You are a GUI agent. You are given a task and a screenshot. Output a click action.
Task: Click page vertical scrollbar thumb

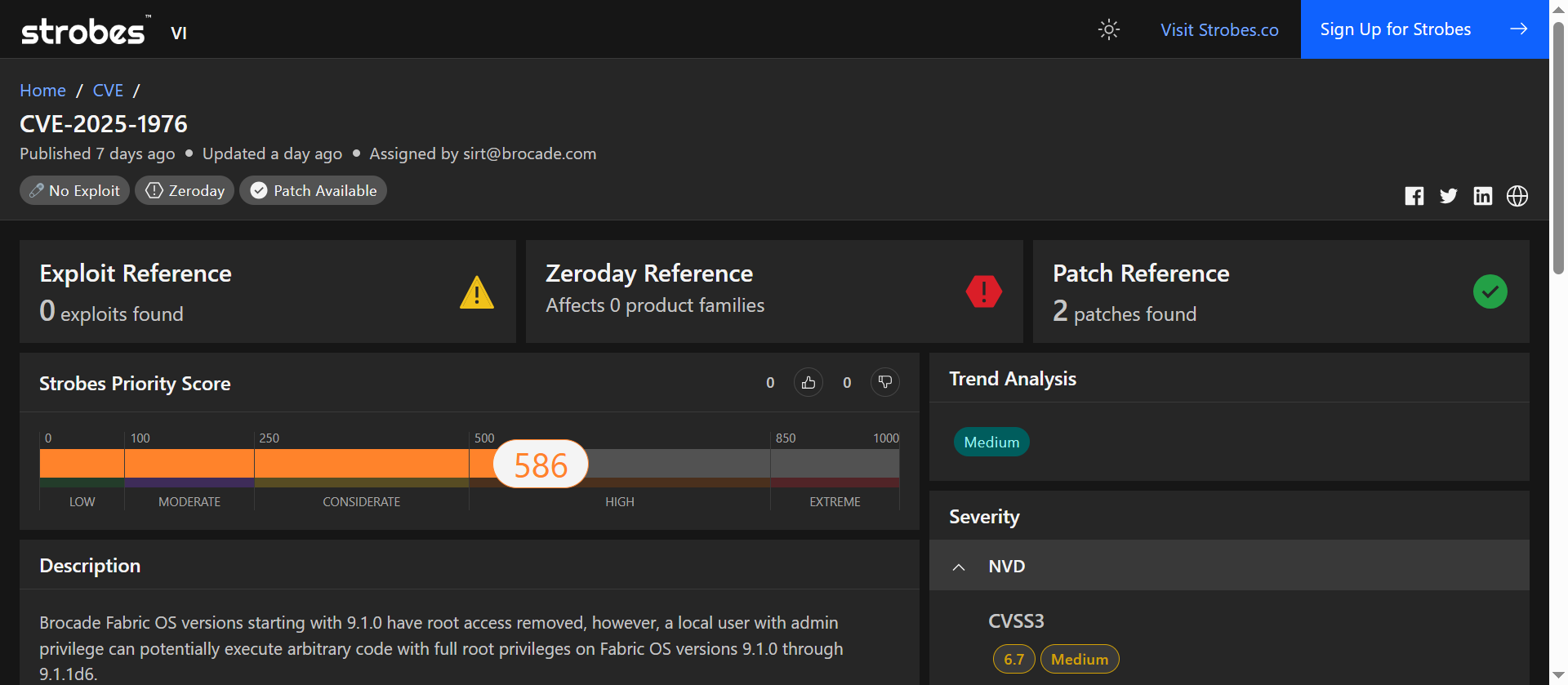[x=1558, y=147]
